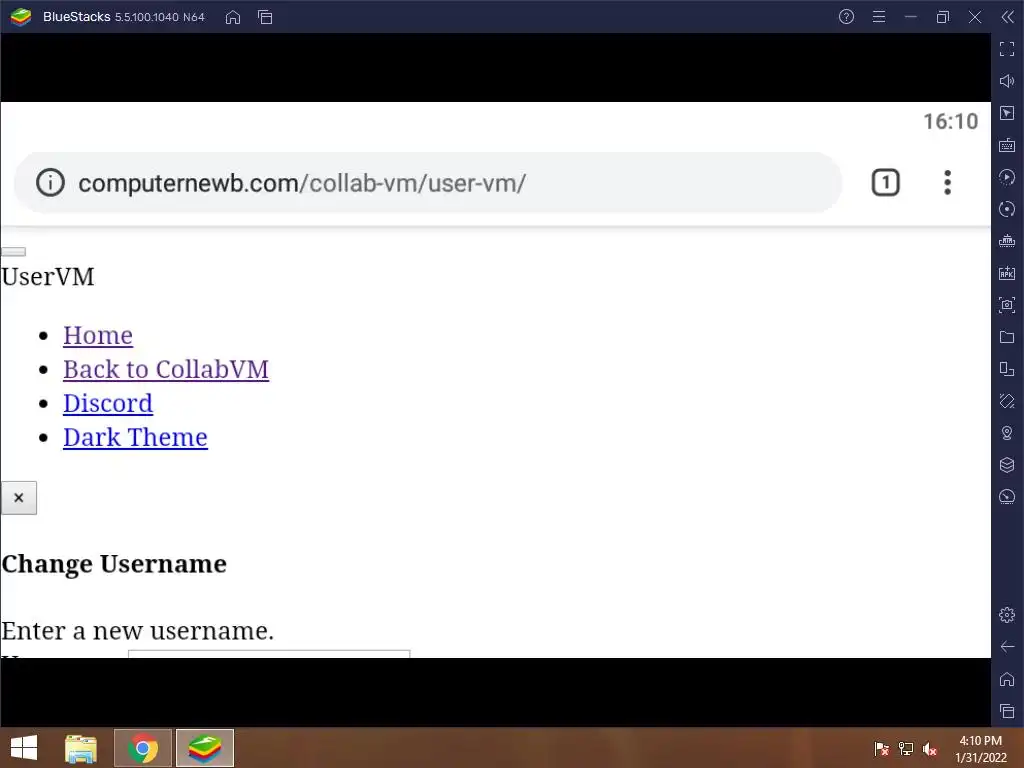
Task: Take a screenshot with the camera icon
Action: coord(1007,305)
